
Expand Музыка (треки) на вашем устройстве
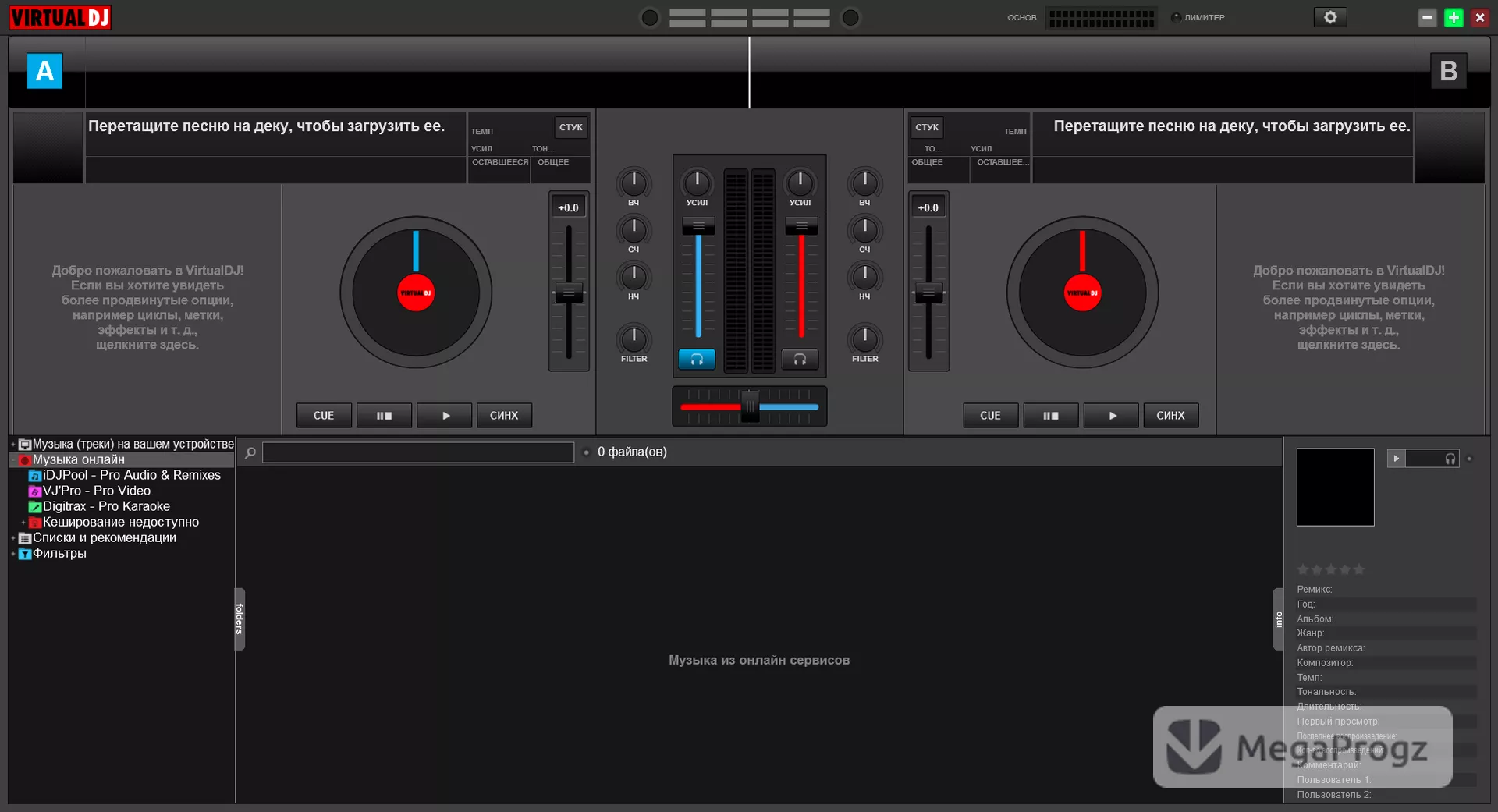point(13,445)
